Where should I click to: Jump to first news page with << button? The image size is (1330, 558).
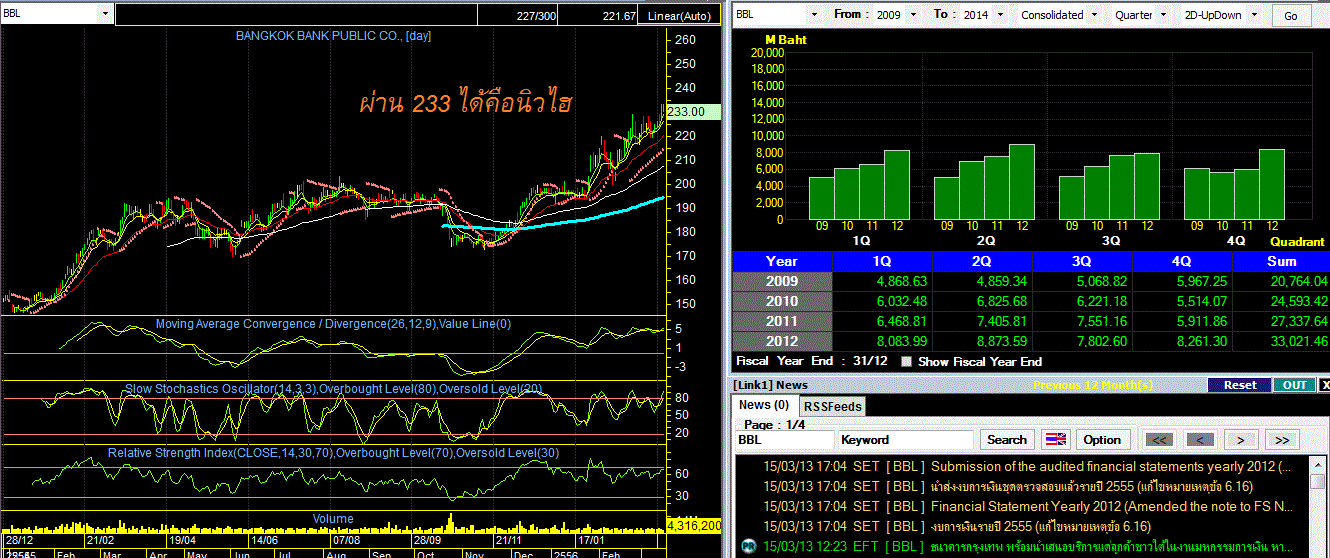(x=1160, y=440)
